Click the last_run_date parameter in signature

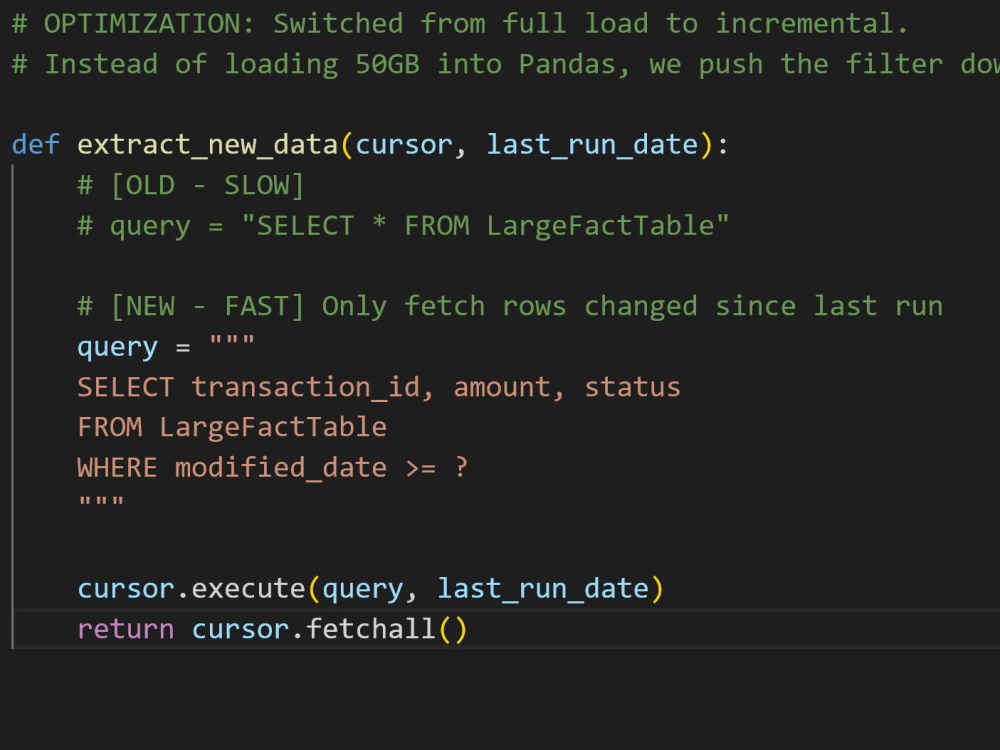(592, 145)
